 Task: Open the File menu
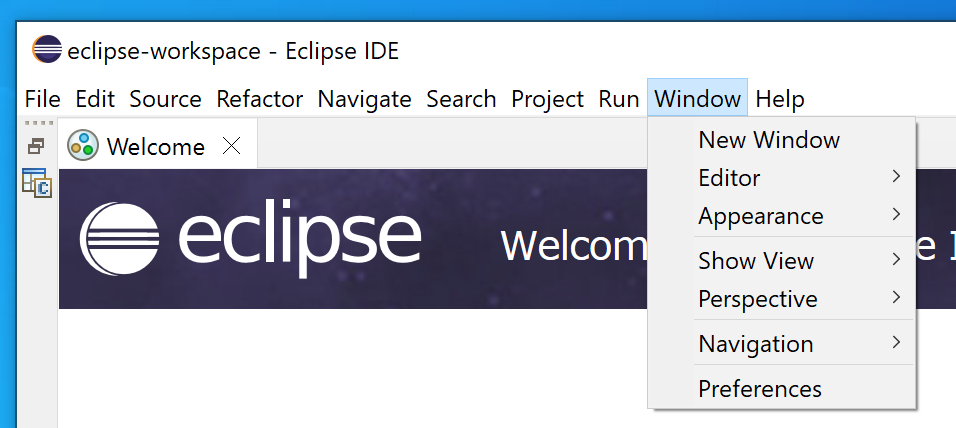pyautogui.click(x=43, y=99)
